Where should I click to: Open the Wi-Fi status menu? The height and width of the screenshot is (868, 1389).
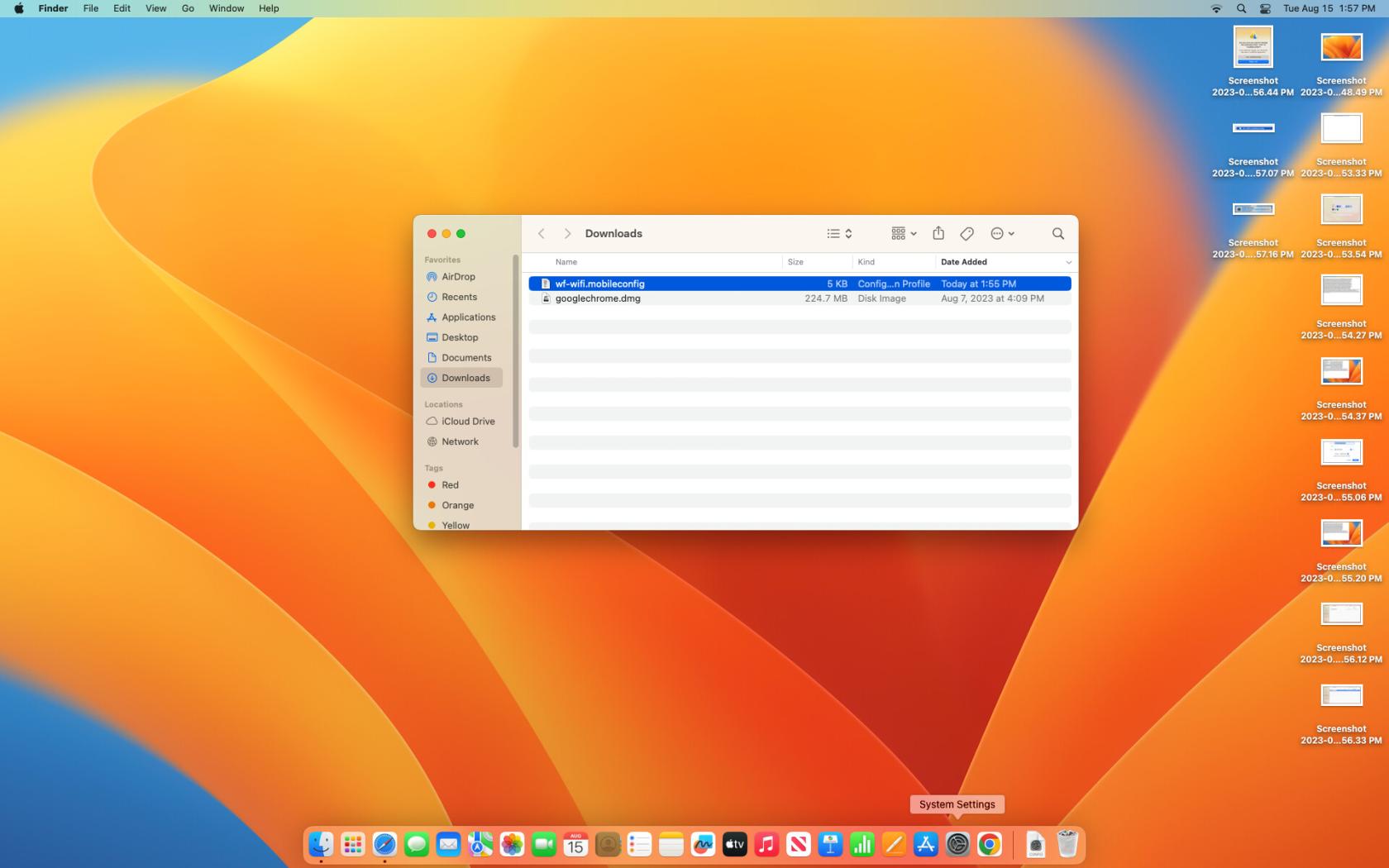[1216, 8]
